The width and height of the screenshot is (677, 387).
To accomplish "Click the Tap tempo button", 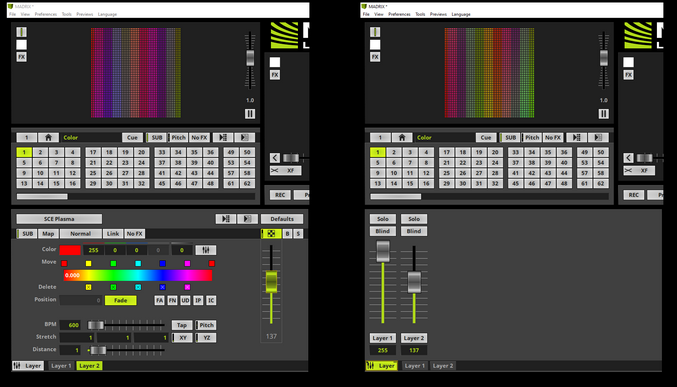I will tap(182, 325).
